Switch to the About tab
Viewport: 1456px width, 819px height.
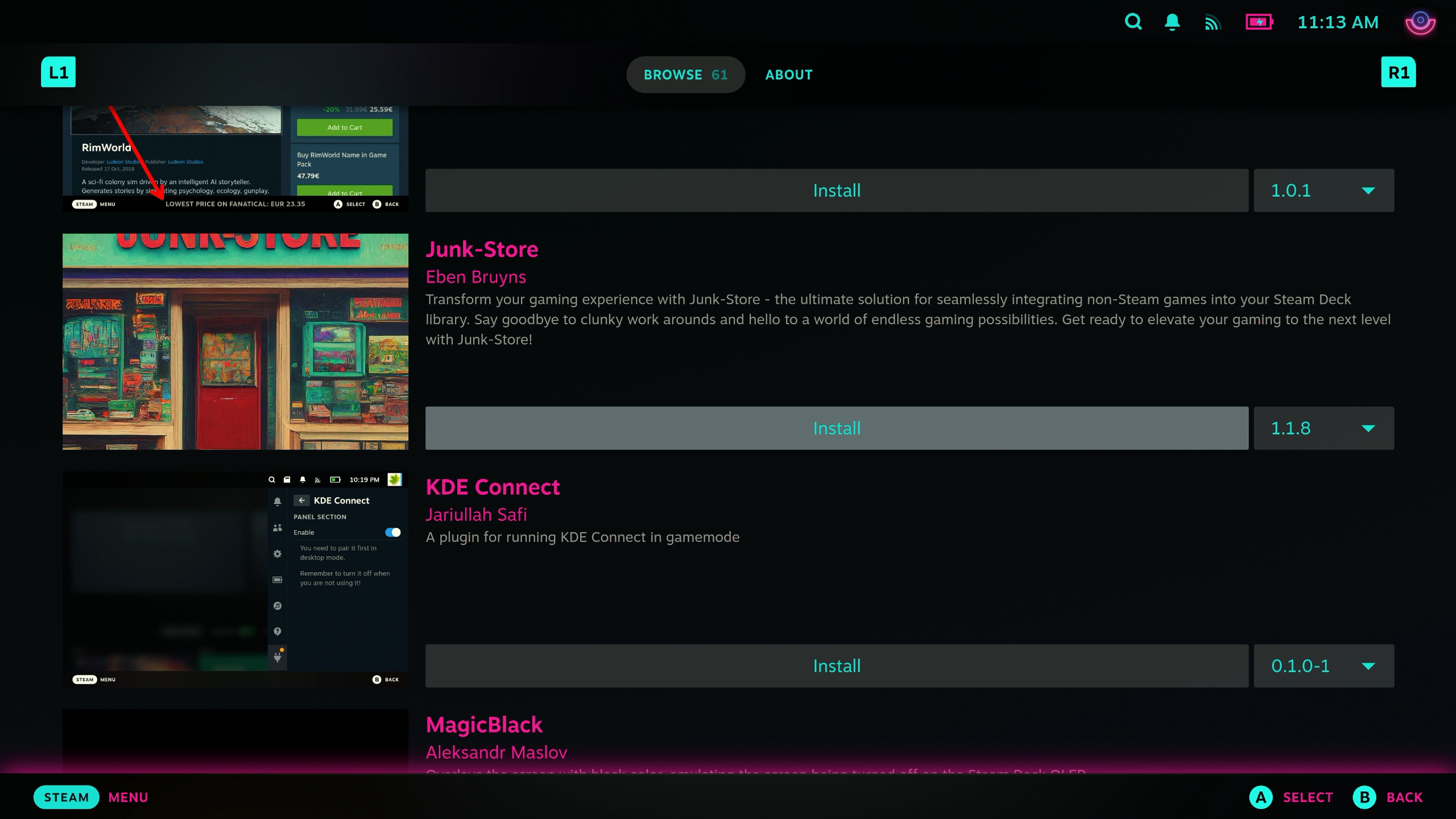click(x=789, y=75)
